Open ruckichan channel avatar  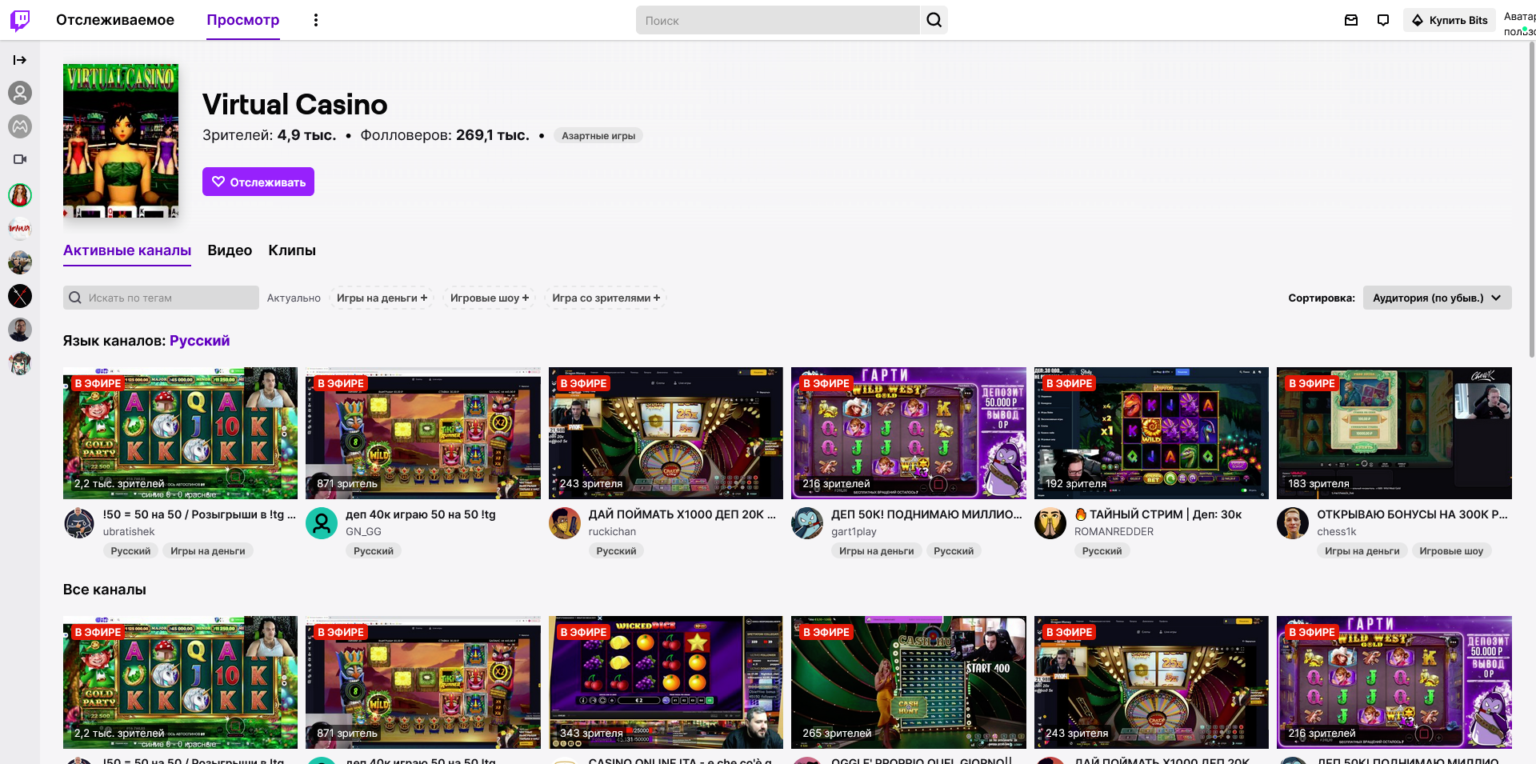565,523
